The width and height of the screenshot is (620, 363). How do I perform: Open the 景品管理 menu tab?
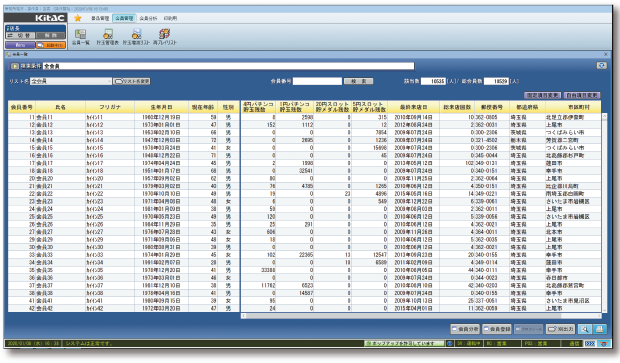tap(100, 18)
